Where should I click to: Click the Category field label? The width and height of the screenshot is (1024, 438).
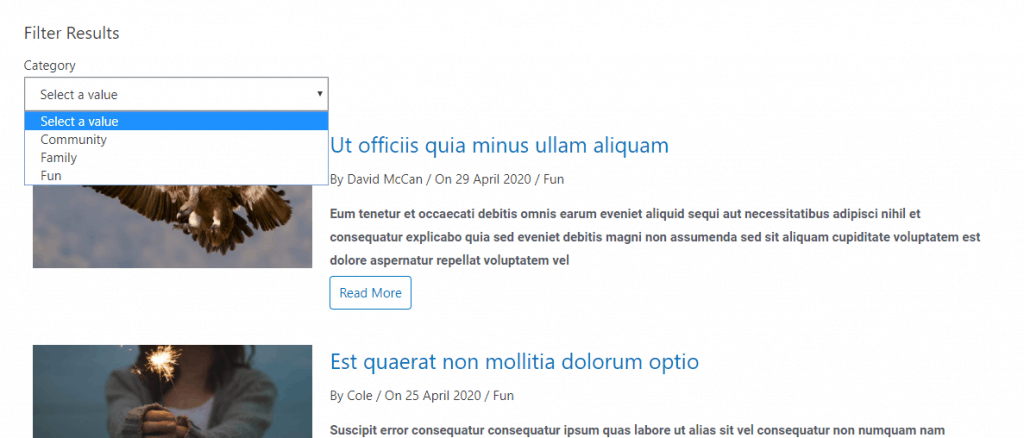tap(50, 66)
